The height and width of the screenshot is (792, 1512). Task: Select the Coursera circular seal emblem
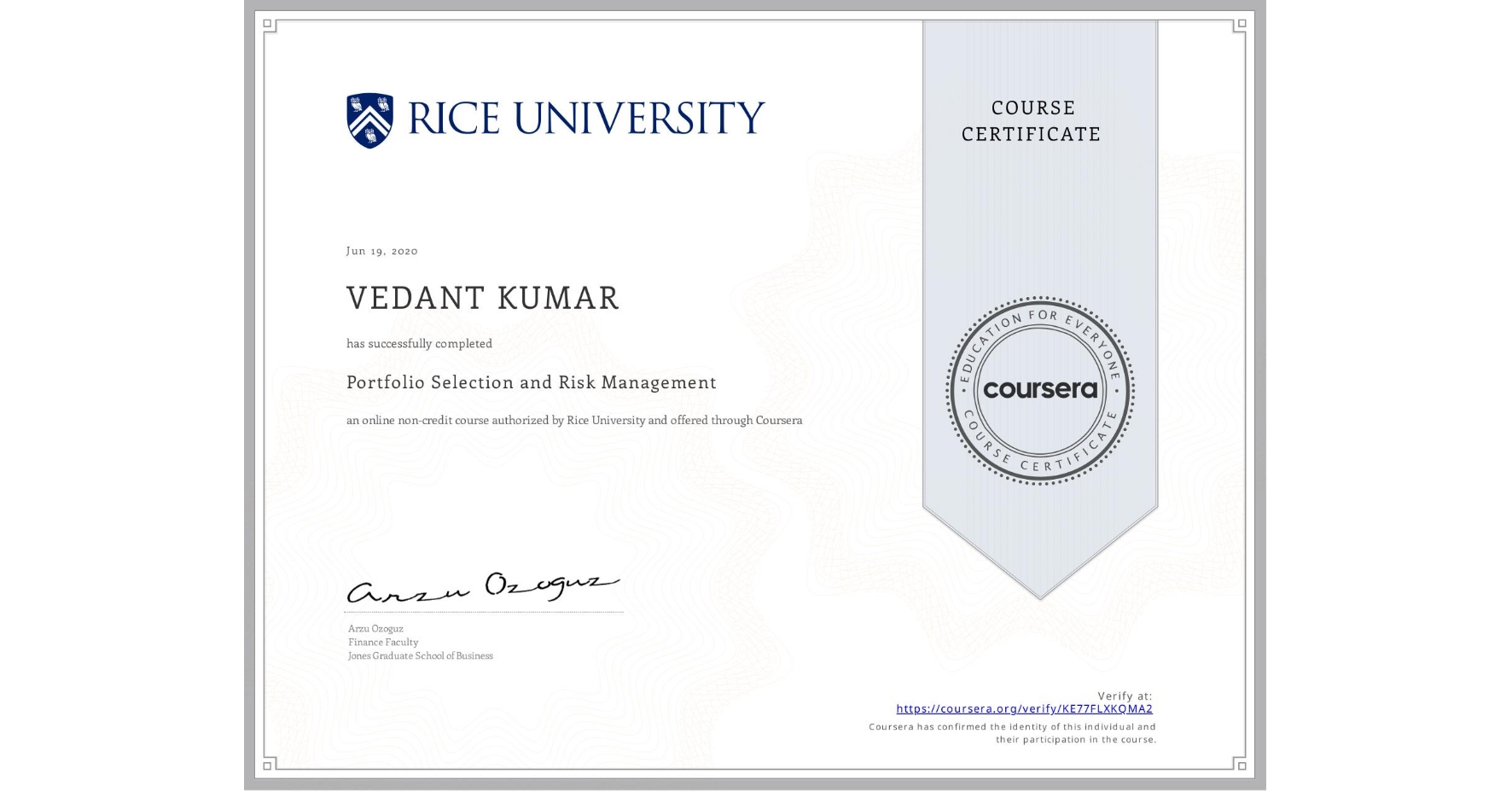1039,391
